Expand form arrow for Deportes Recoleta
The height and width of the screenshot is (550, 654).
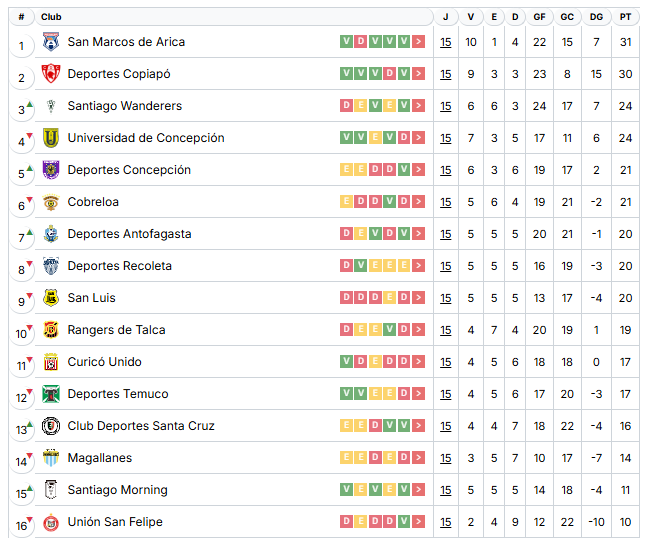(x=418, y=266)
